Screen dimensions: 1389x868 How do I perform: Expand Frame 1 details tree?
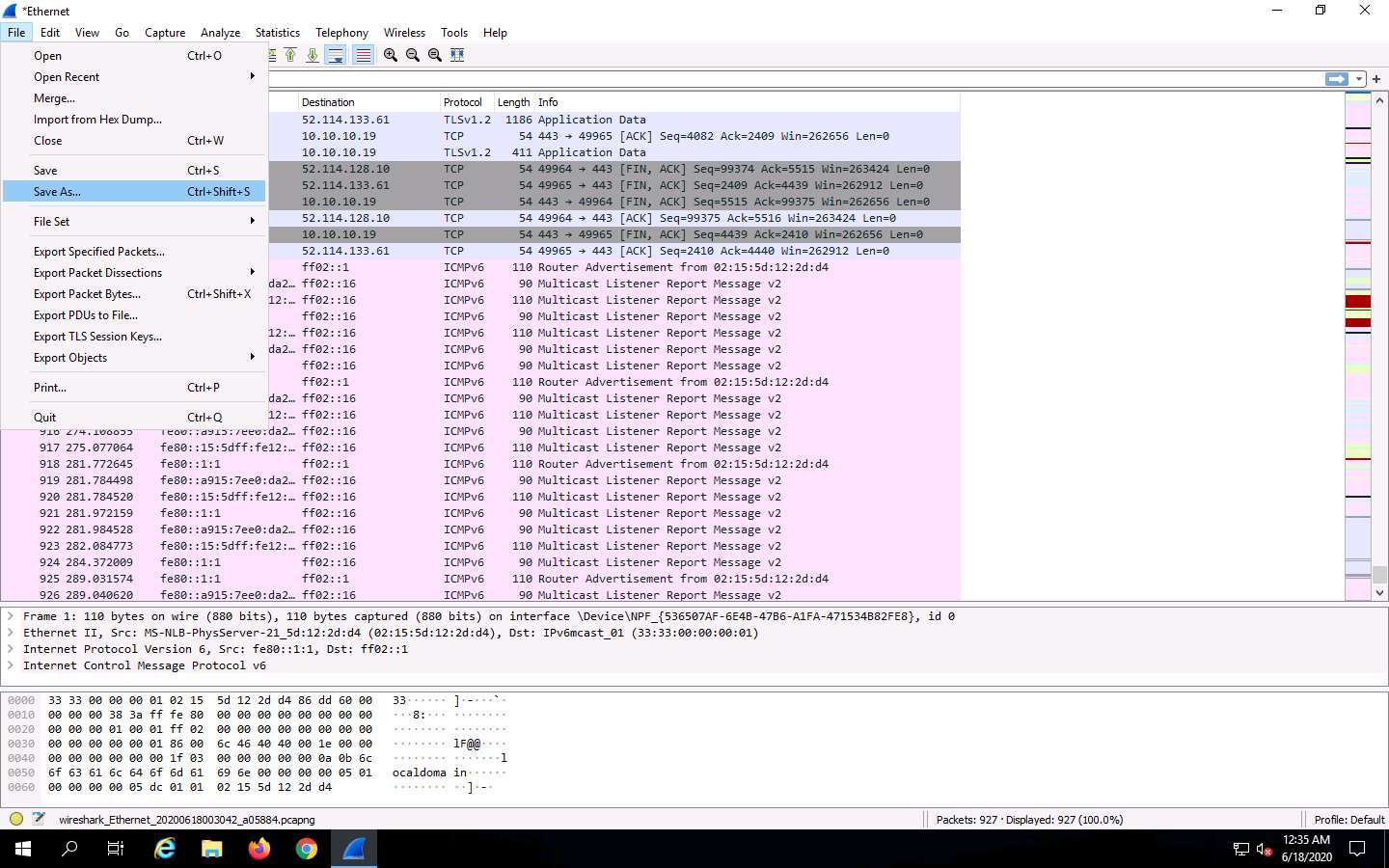[11, 616]
